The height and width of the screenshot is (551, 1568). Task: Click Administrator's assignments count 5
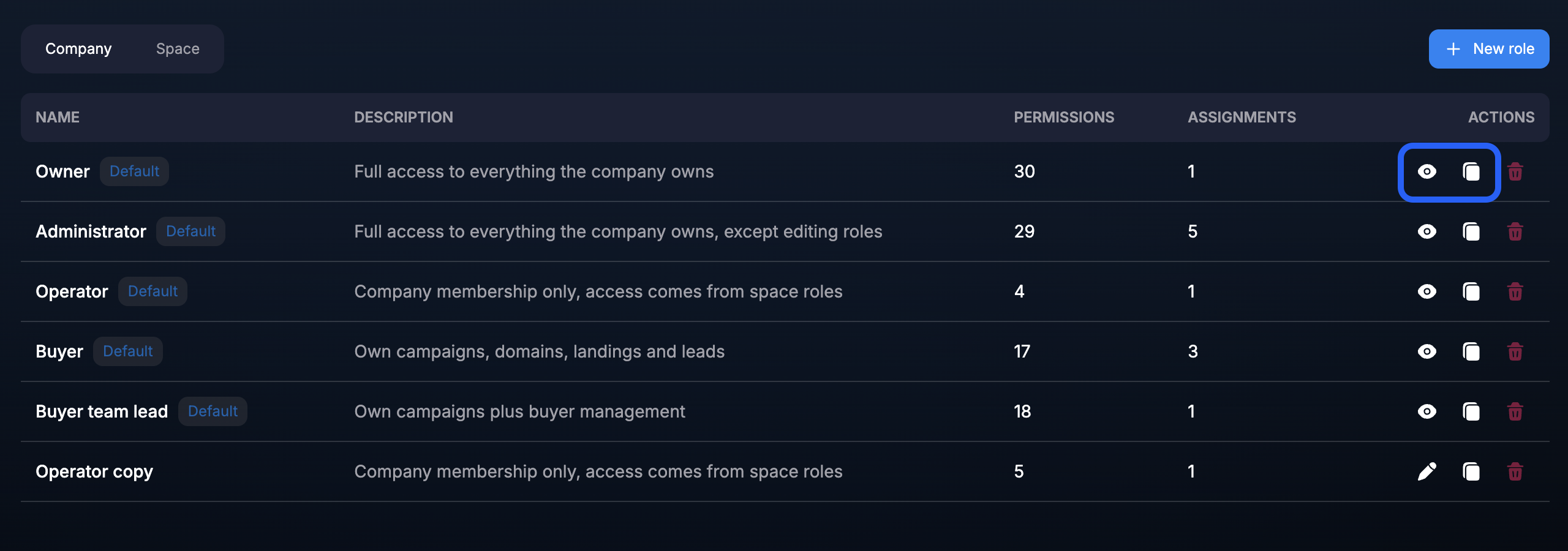coord(1193,231)
